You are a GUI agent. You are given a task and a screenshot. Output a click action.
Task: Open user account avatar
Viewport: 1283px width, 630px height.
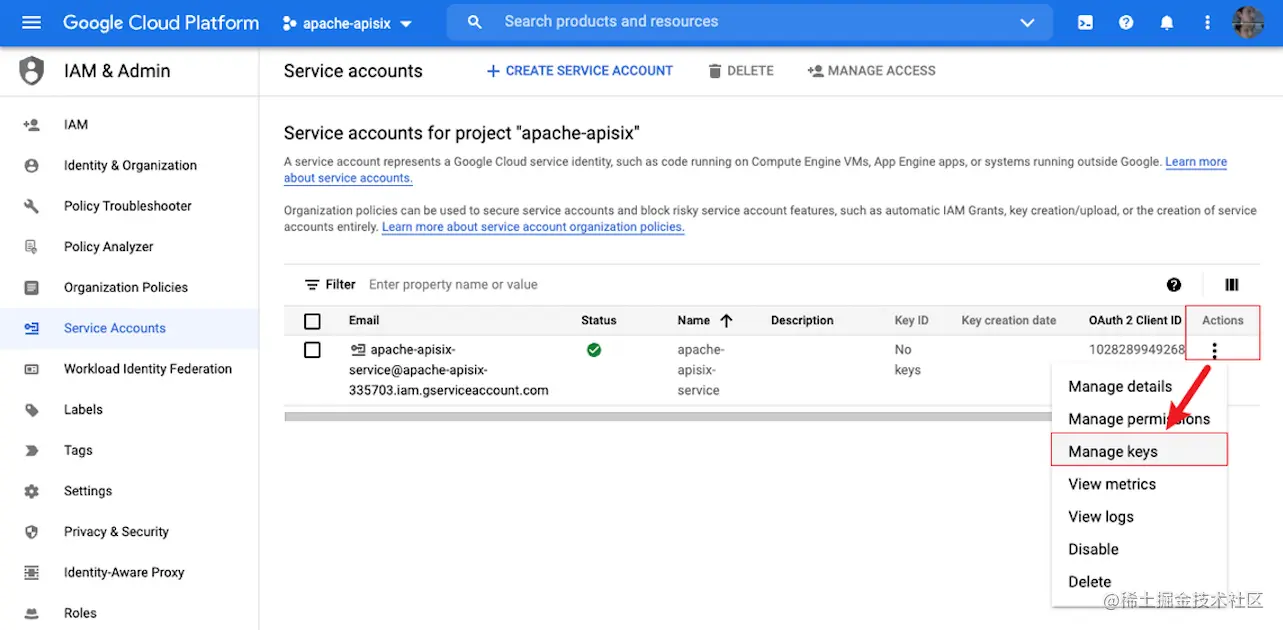pos(1248,22)
